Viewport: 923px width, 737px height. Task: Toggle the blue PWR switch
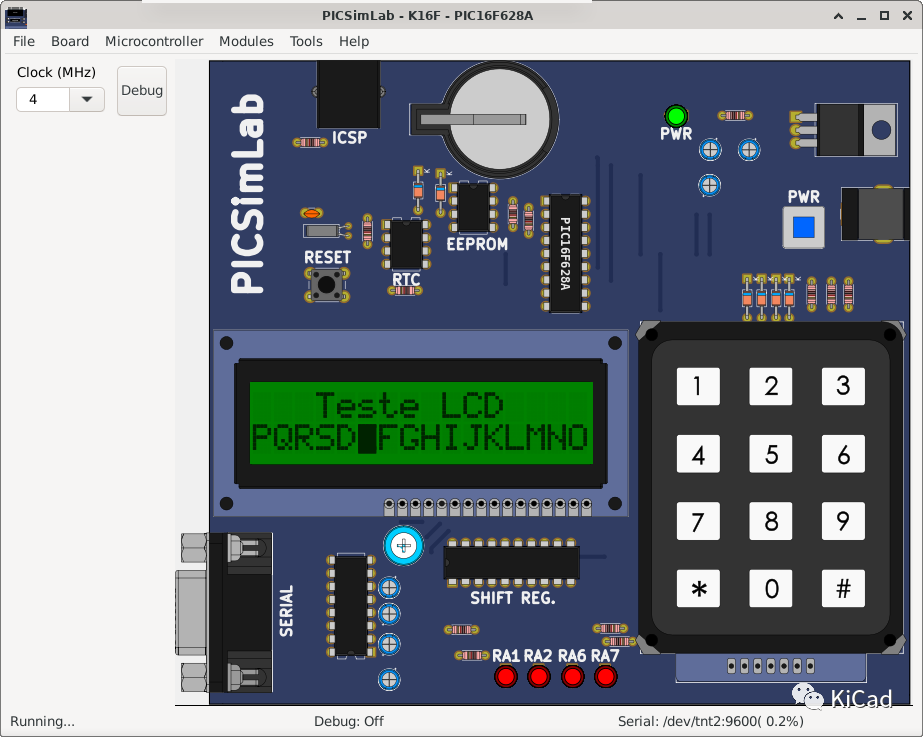[x=803, y=227]
